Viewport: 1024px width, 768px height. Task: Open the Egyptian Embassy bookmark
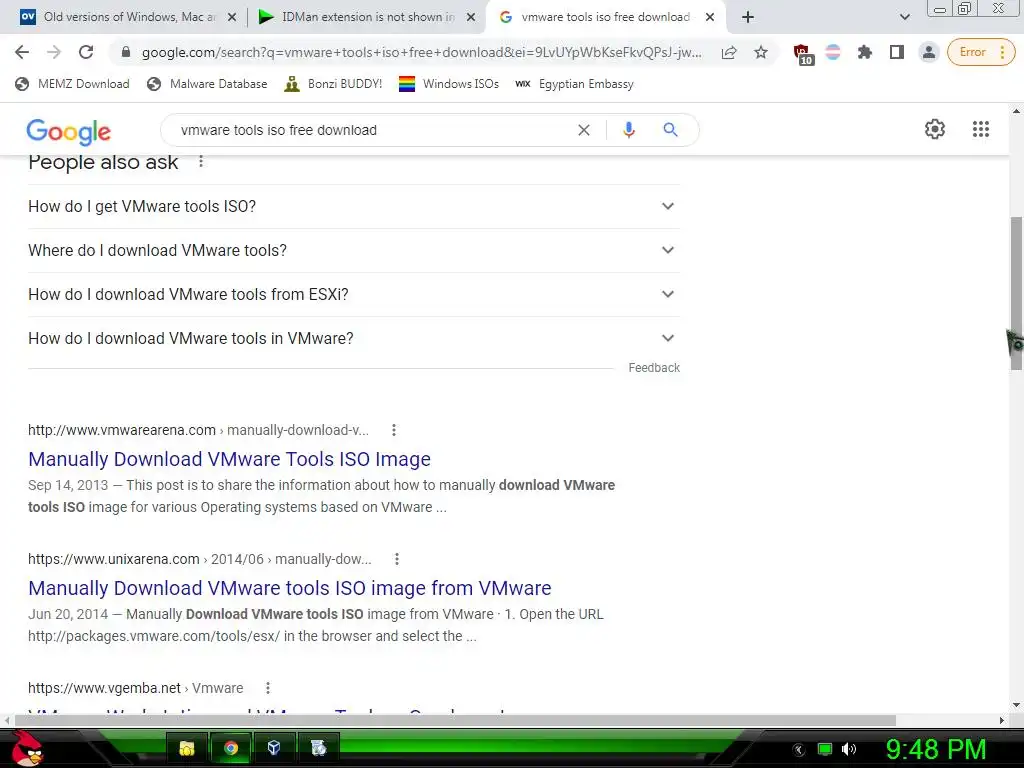pos(575,84)
